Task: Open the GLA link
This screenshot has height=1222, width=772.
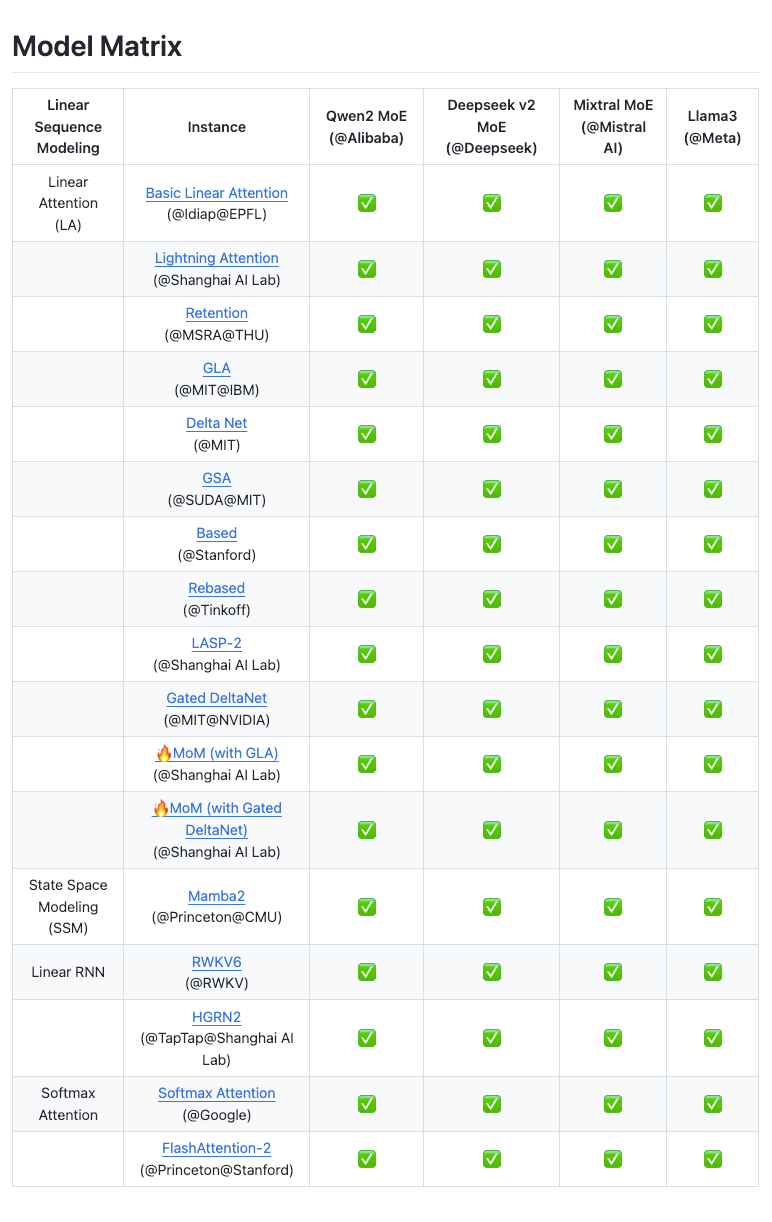Action: pyautogui.click(x=216, y=368)
